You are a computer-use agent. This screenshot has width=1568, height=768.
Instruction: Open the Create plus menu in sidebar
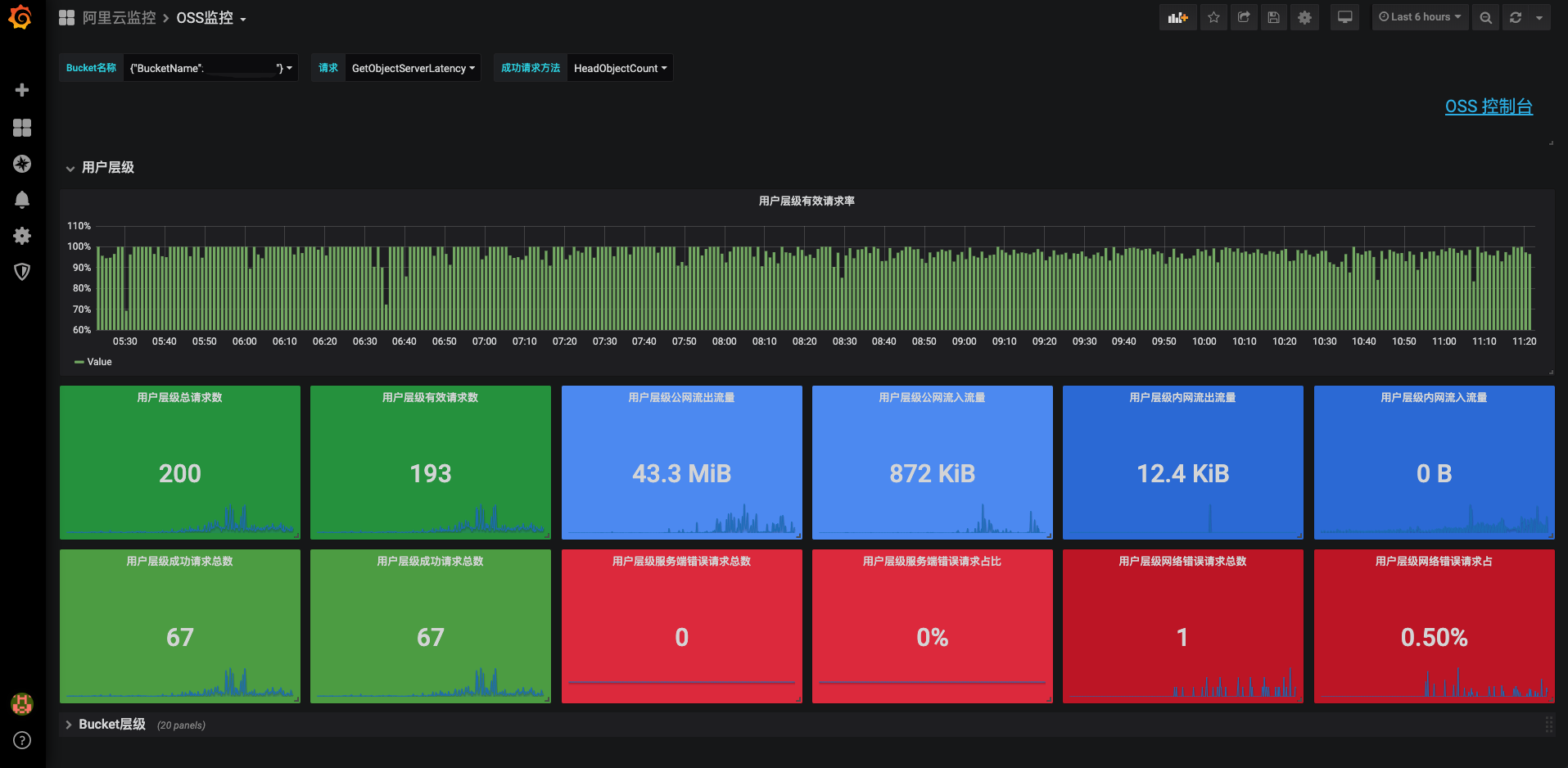22,90
